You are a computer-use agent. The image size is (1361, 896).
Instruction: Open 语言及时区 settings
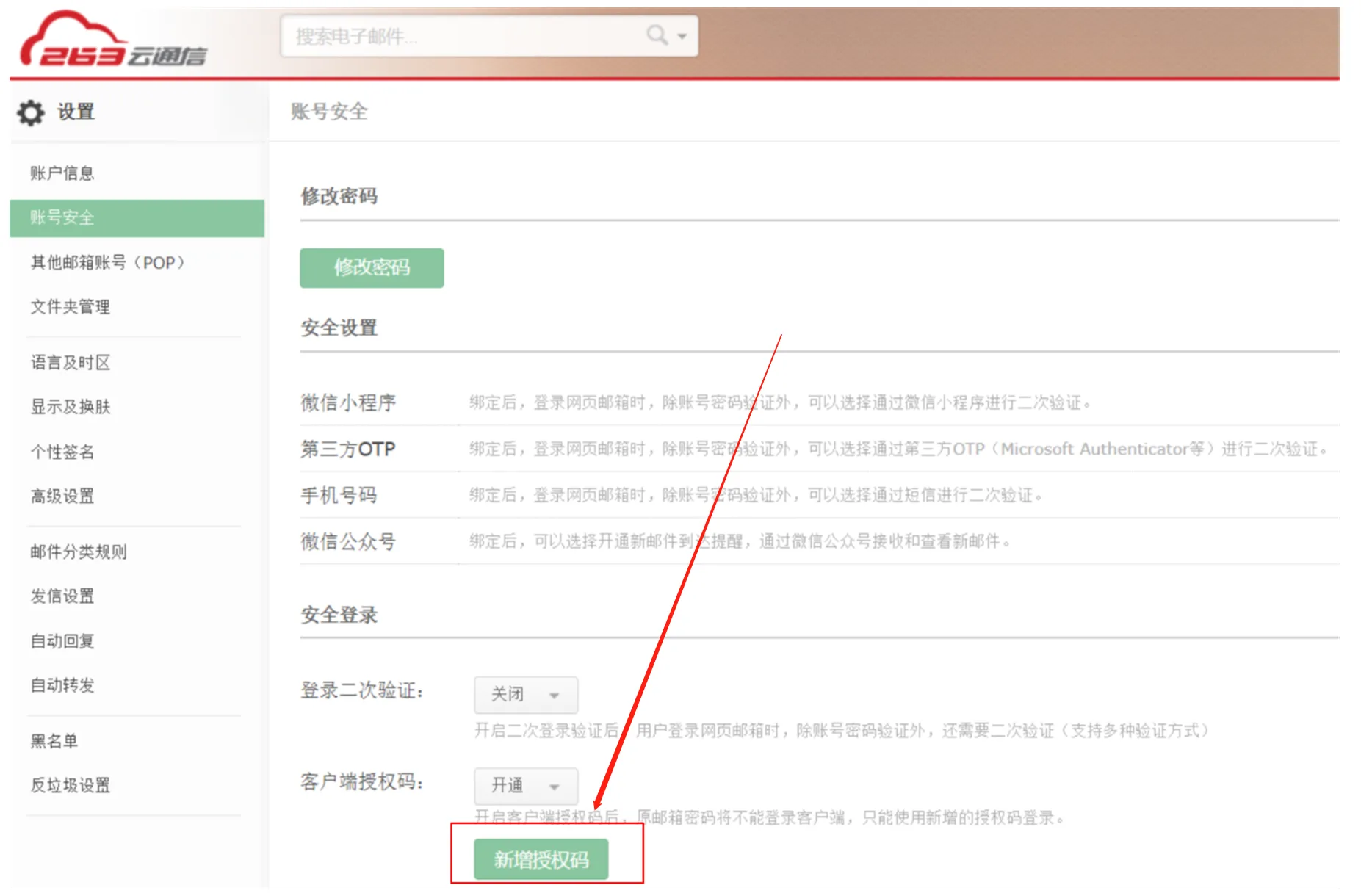[x=71, y=363]
